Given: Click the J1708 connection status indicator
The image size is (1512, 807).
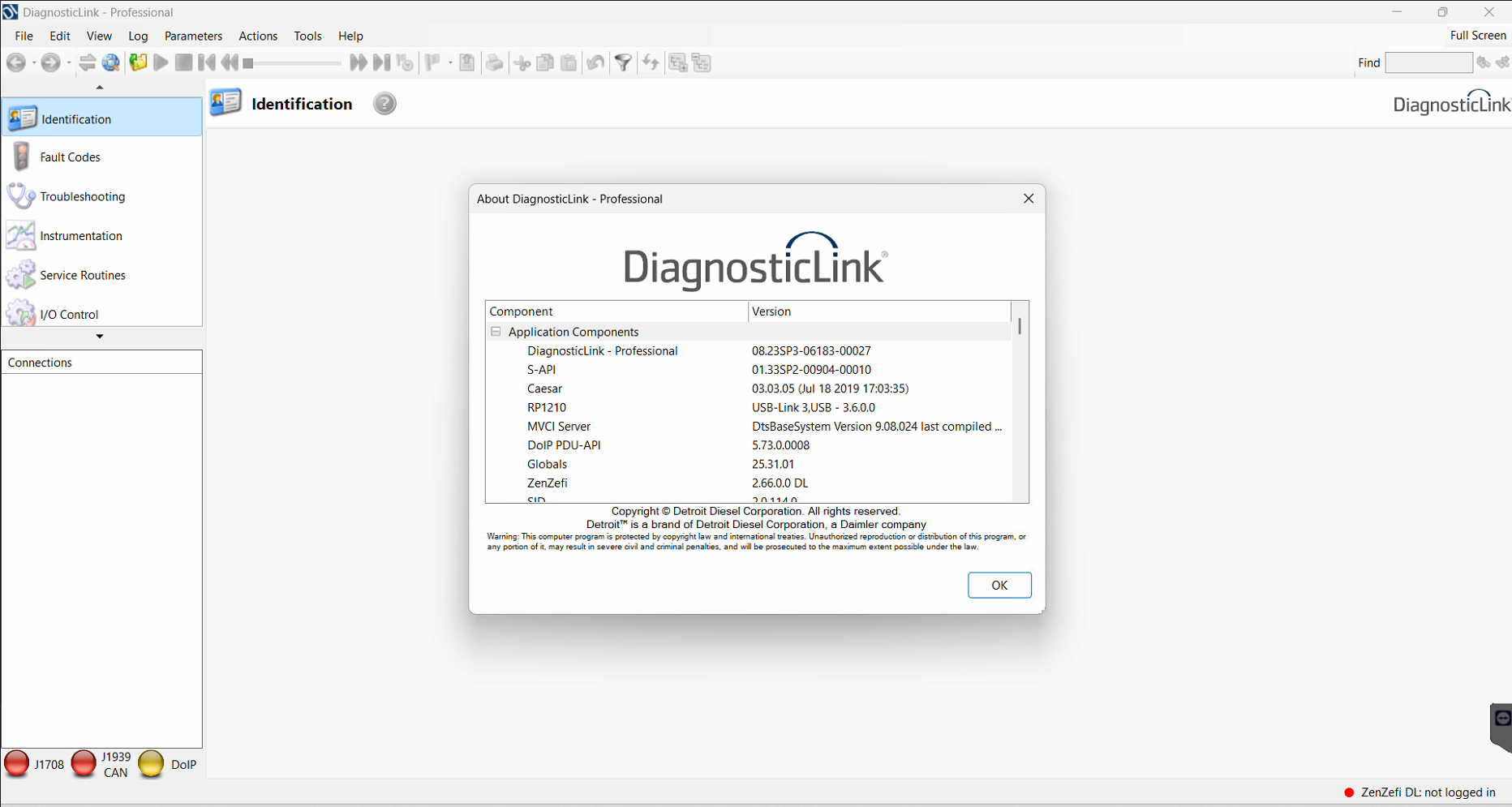Looking at the screenshot, I should [x=16, y=763].
